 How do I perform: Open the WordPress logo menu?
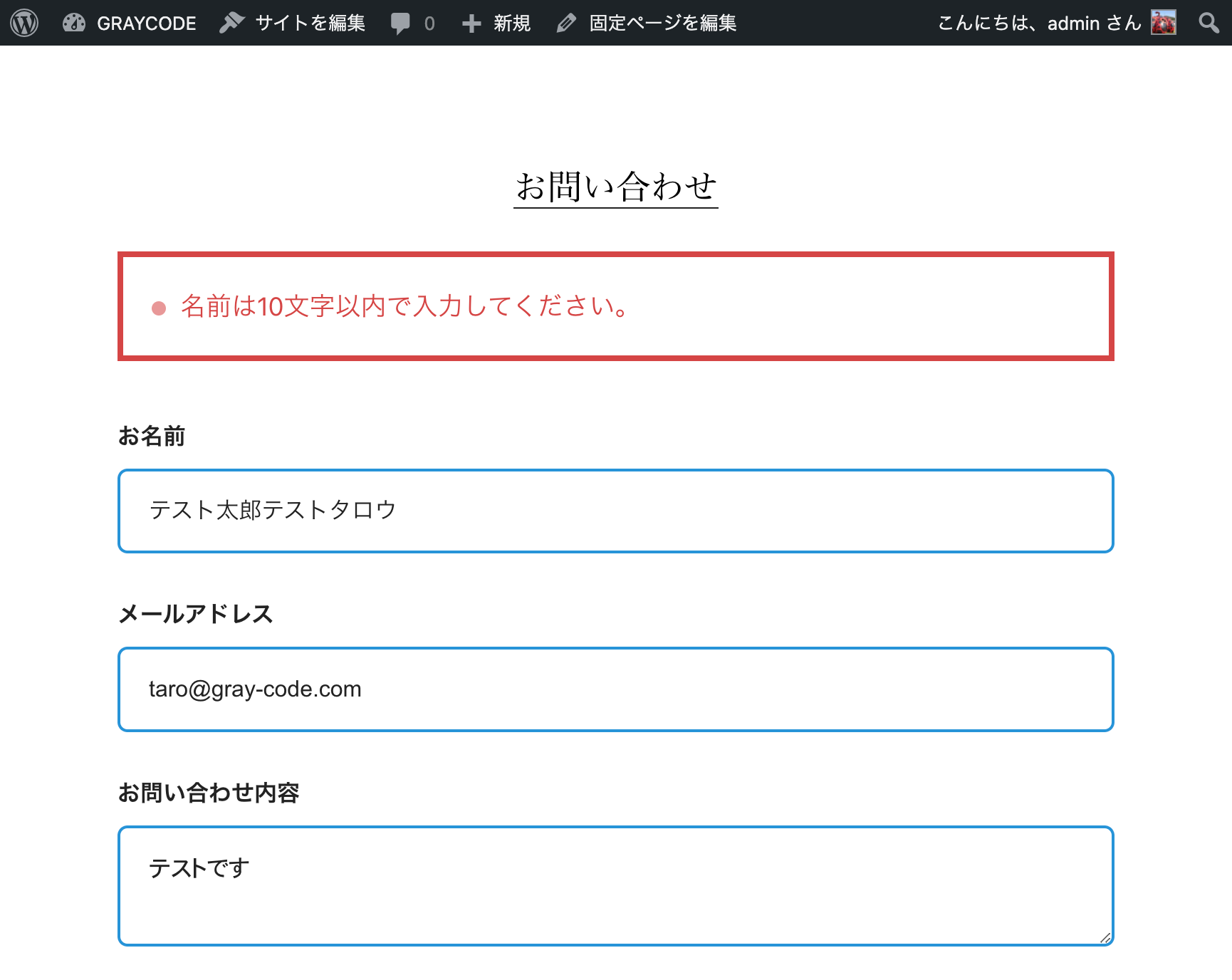tap(24, 23)
